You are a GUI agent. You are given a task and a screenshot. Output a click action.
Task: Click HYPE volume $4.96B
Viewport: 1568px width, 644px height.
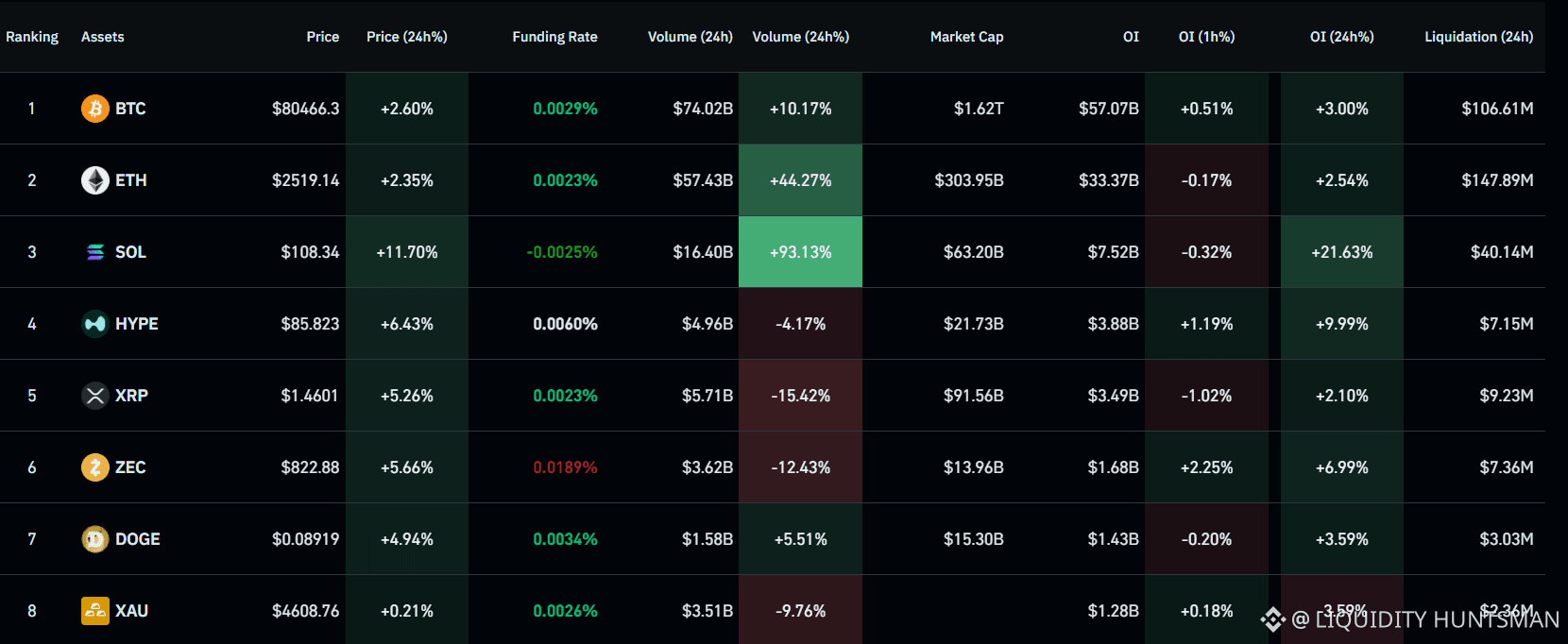(x=707, y=324)
